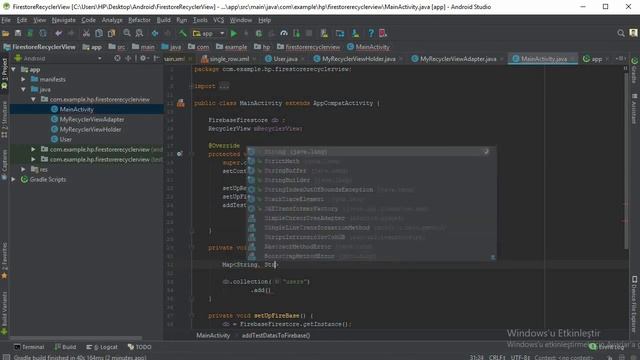Toggle the Structure tool window

4,119
